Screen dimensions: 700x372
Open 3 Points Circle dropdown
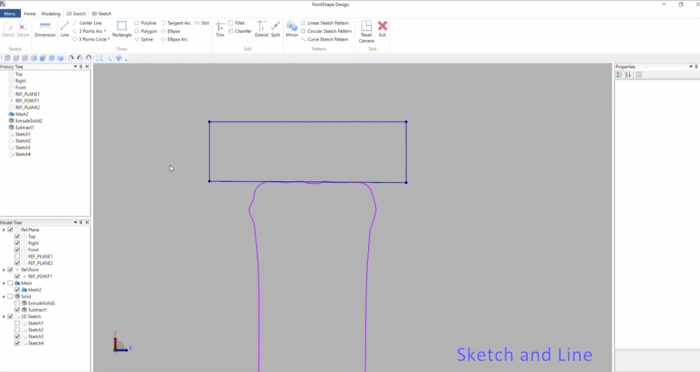coord(108,39)
